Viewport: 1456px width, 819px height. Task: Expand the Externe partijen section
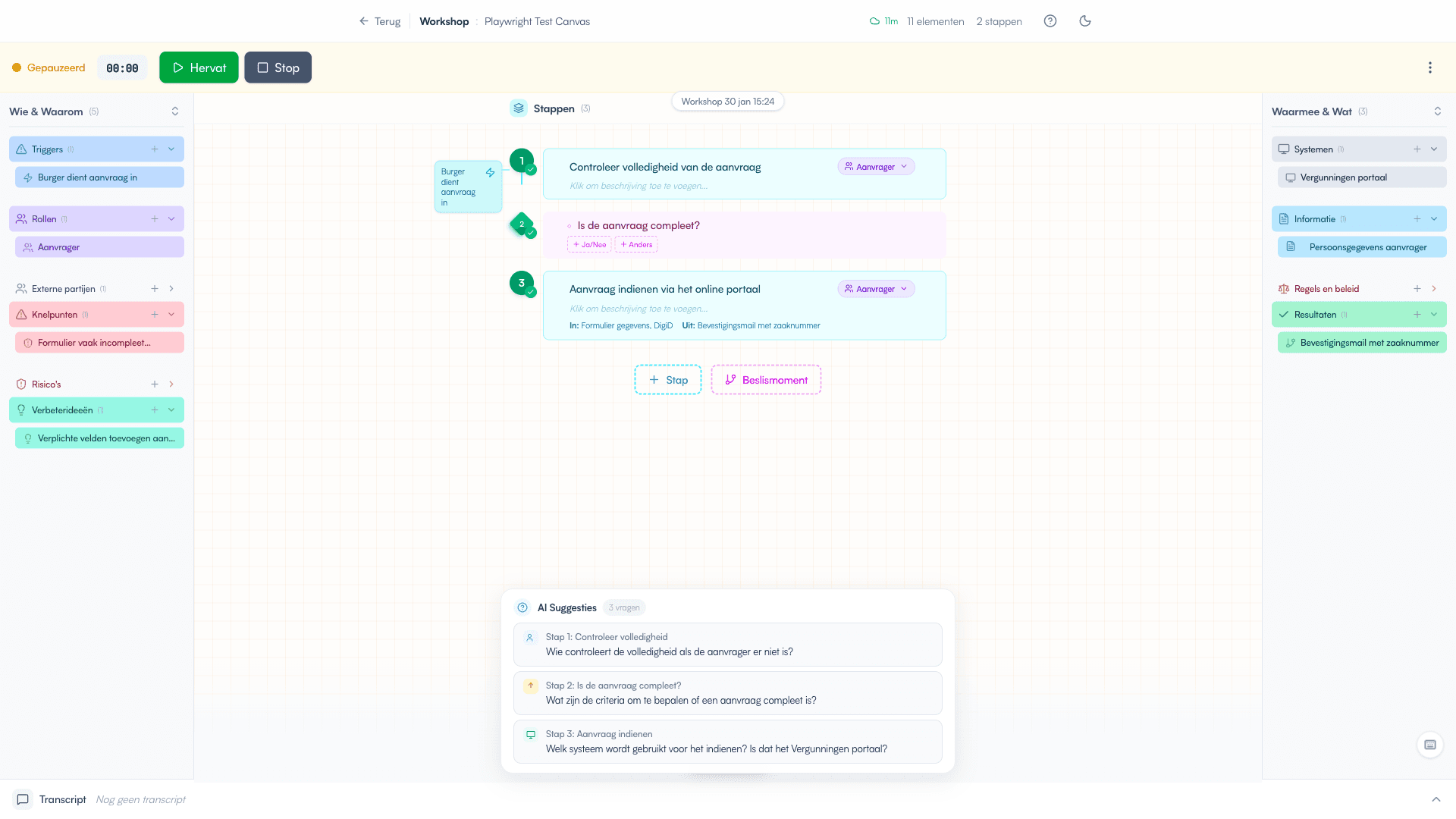(171, 289)
